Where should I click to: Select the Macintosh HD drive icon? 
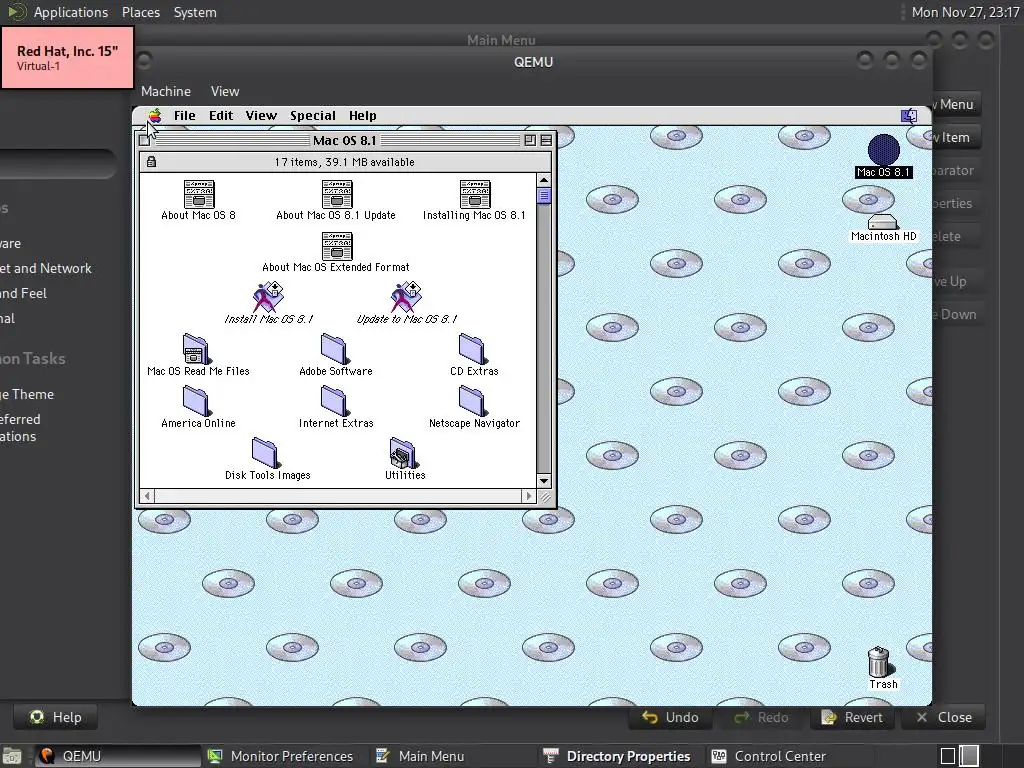pyautogui.click(x=883, y=222)
